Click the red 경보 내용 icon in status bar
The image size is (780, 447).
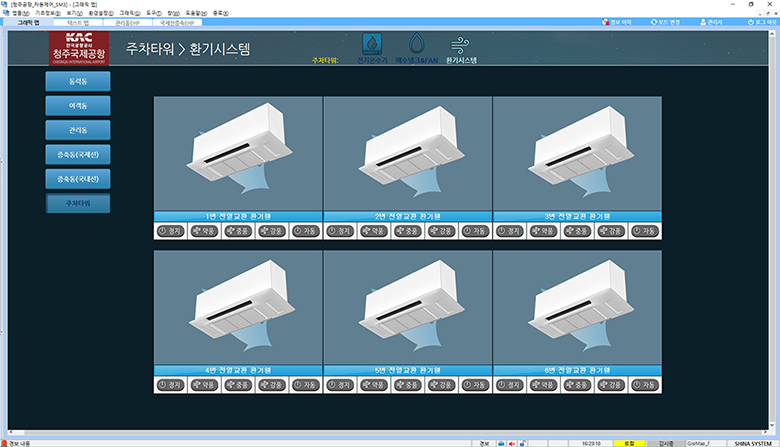(4, 444)
